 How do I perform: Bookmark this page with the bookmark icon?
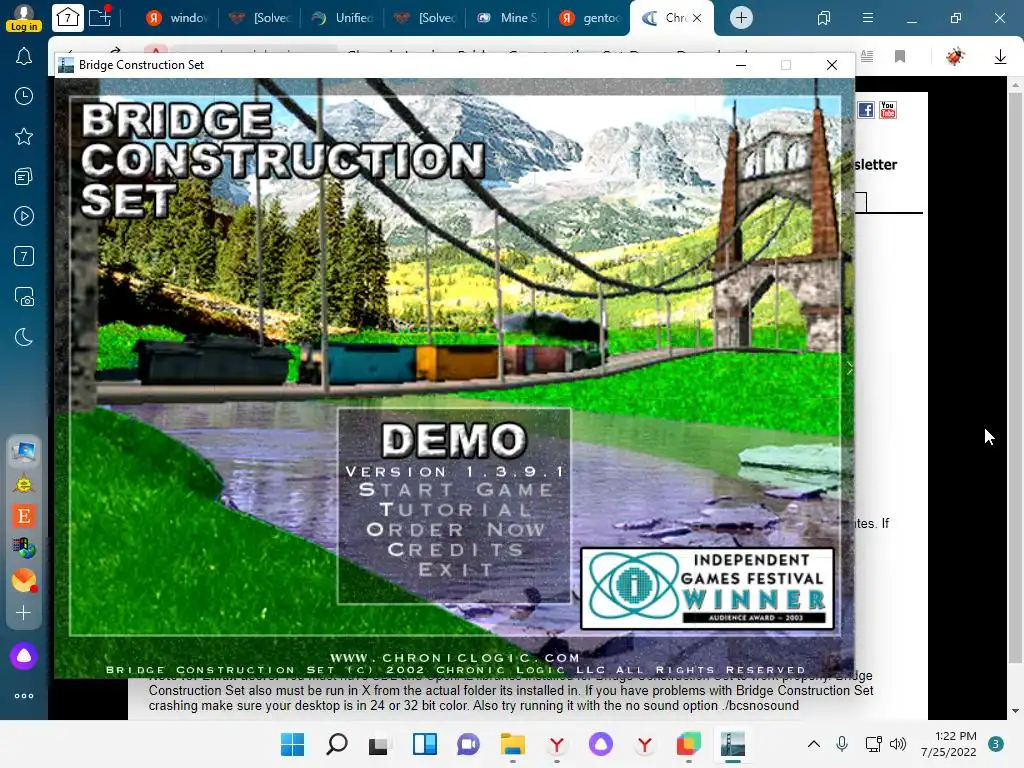point(900,57)
